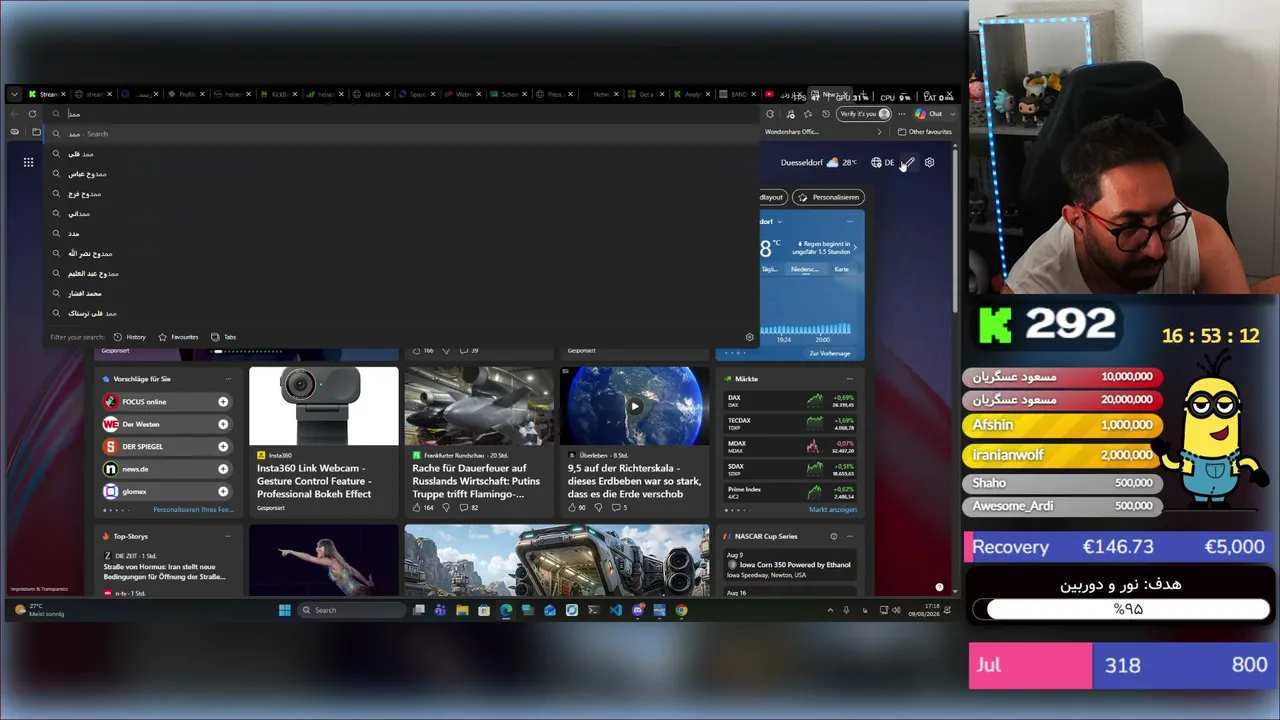The image size is (1280, 720).
Task: Open Personalisieren Ihres Feed link
Action: 193,510
